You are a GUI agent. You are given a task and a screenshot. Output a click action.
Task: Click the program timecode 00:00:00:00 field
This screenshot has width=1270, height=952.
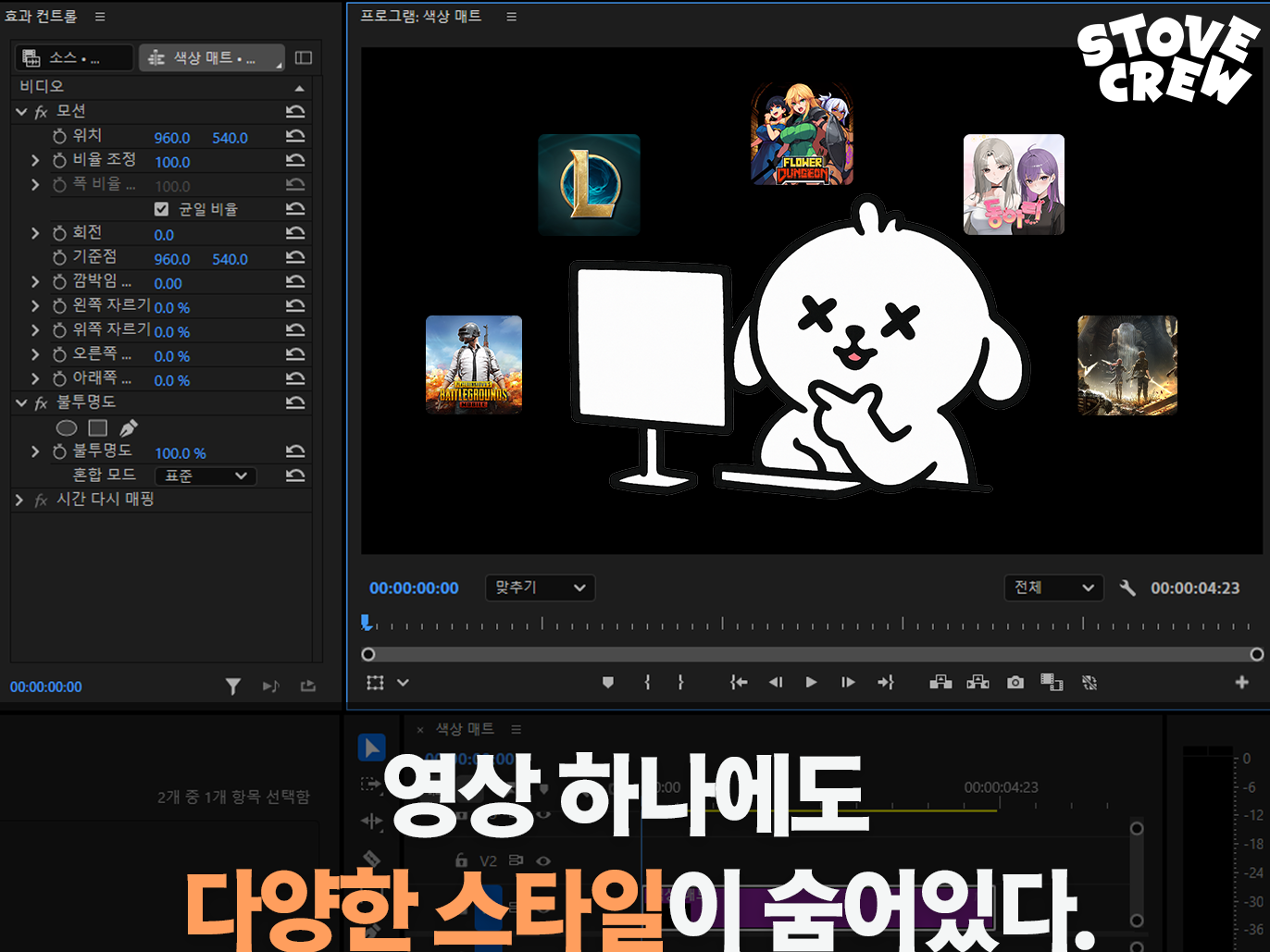coord(414,587)
